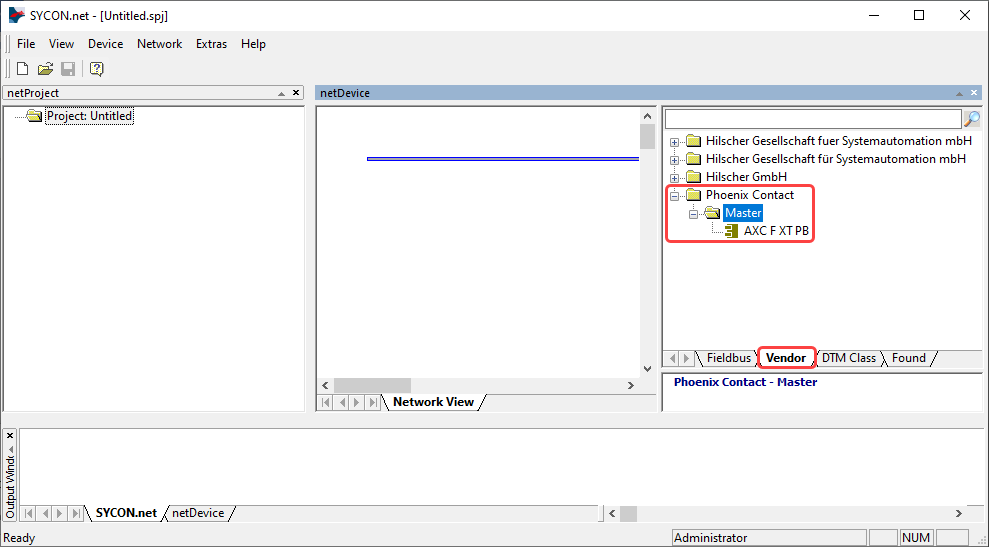The width and height of the screenshot is (989, 547).
Task: Open the Device menu
Action: coord(105,44)
